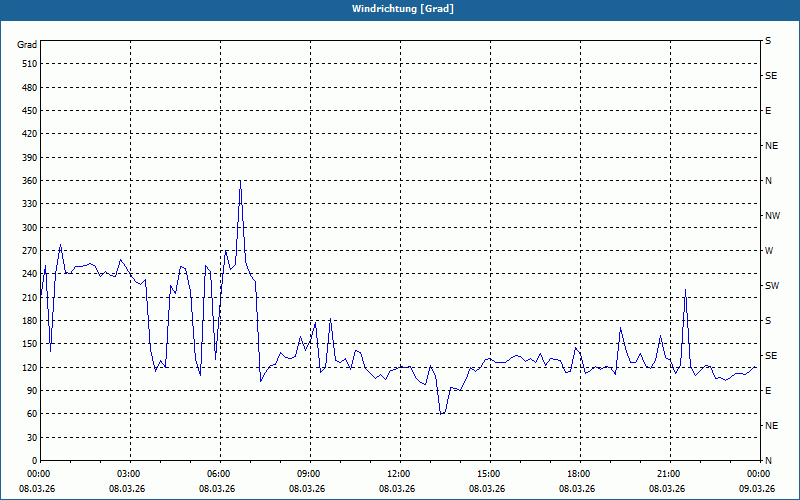Select the 90 degree y-axis label
800x500 pixels.
tap(30, 391)
